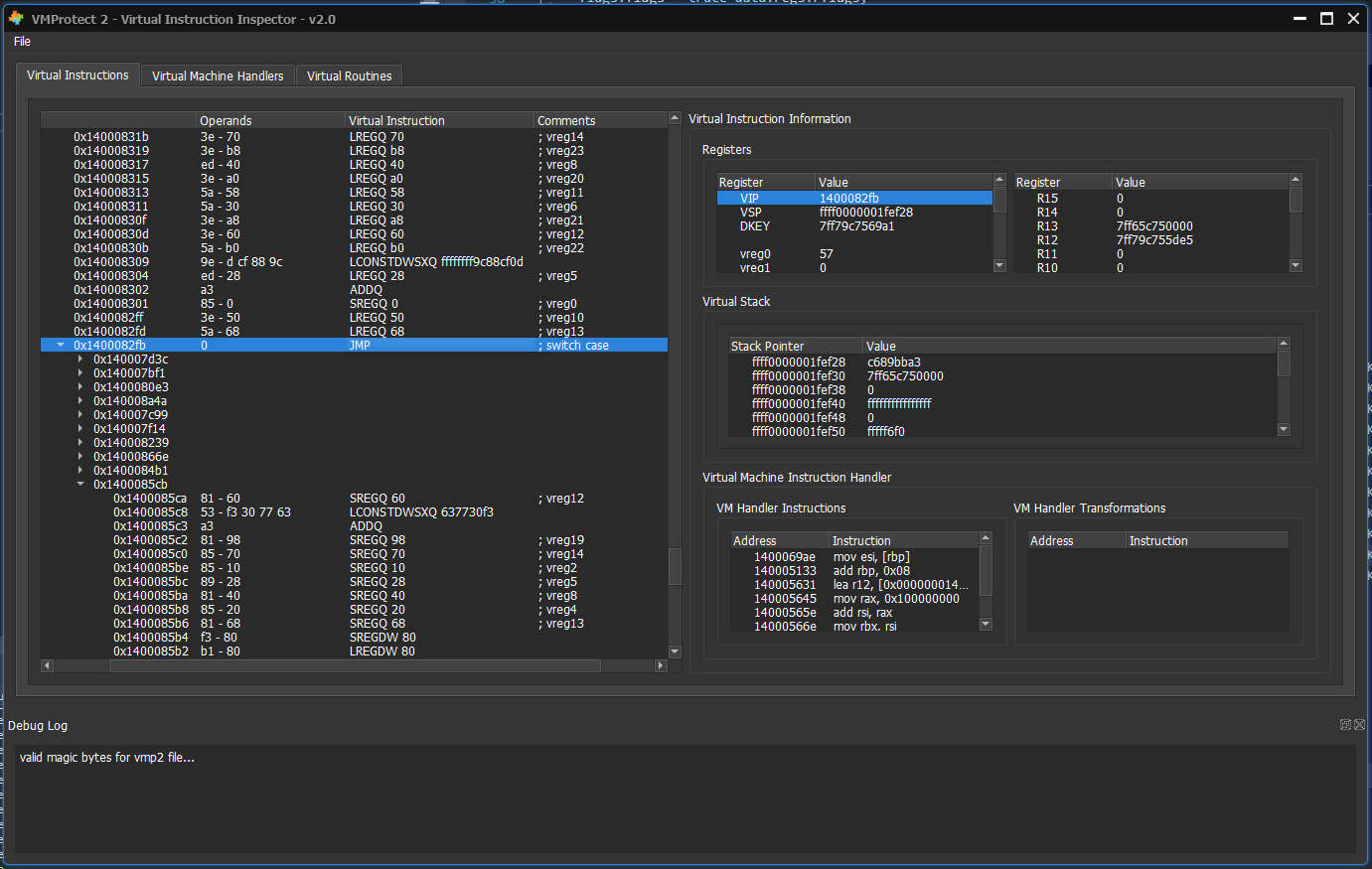Select handler instruction lea r12 at 140005631

(x=854, y=585)
